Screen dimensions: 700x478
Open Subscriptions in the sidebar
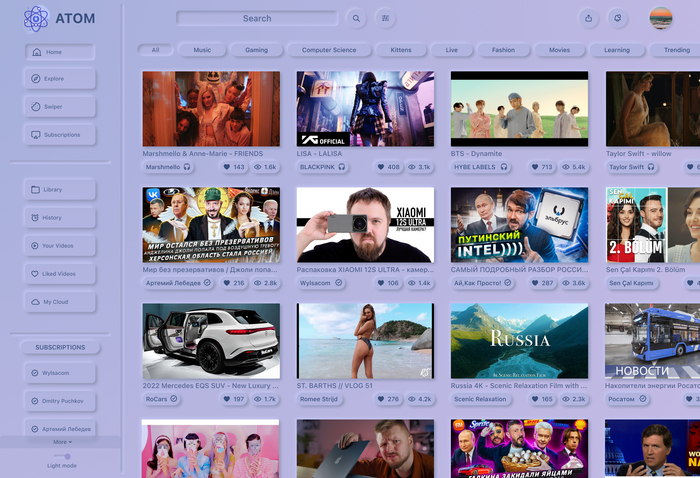(x=60, y=135)
